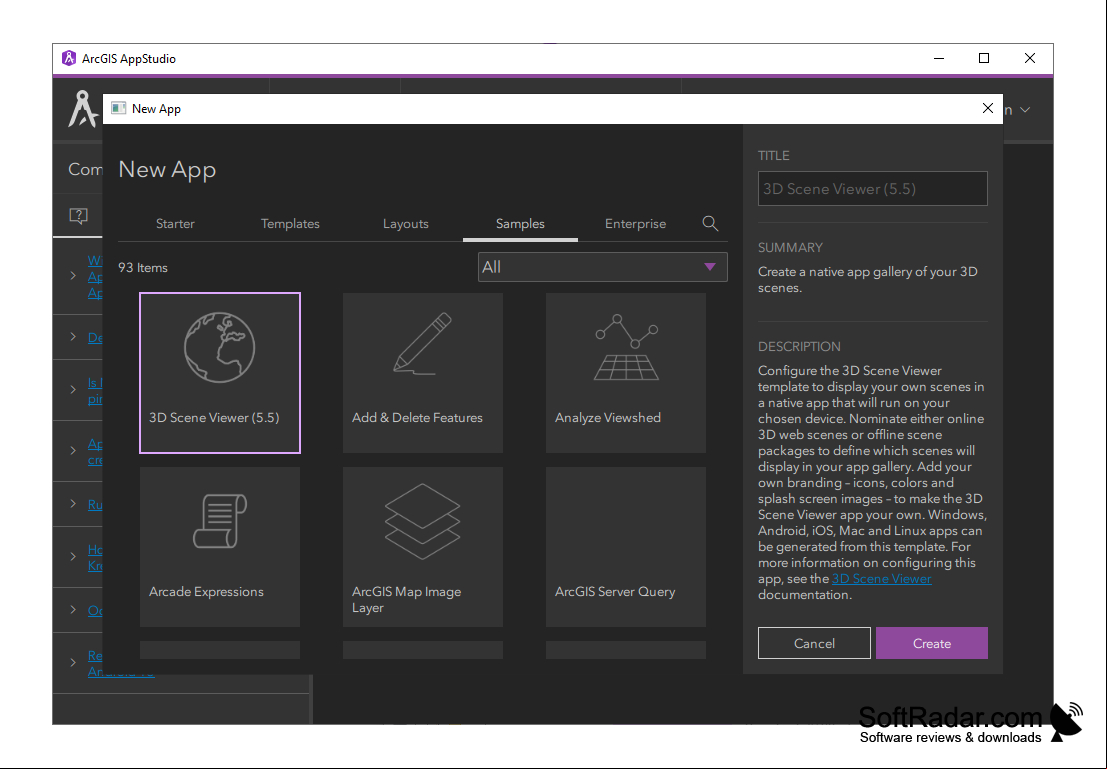Viewport: 1107px width, 769px height.
Task: Choose the ArcGIS Server Query sample tile
Action: coord(626,547)
